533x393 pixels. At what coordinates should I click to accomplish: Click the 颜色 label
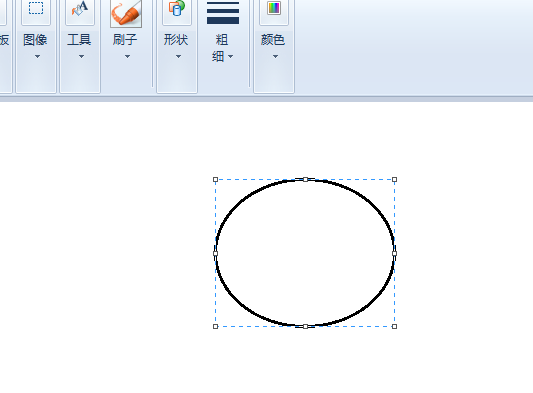coord(273,40)
